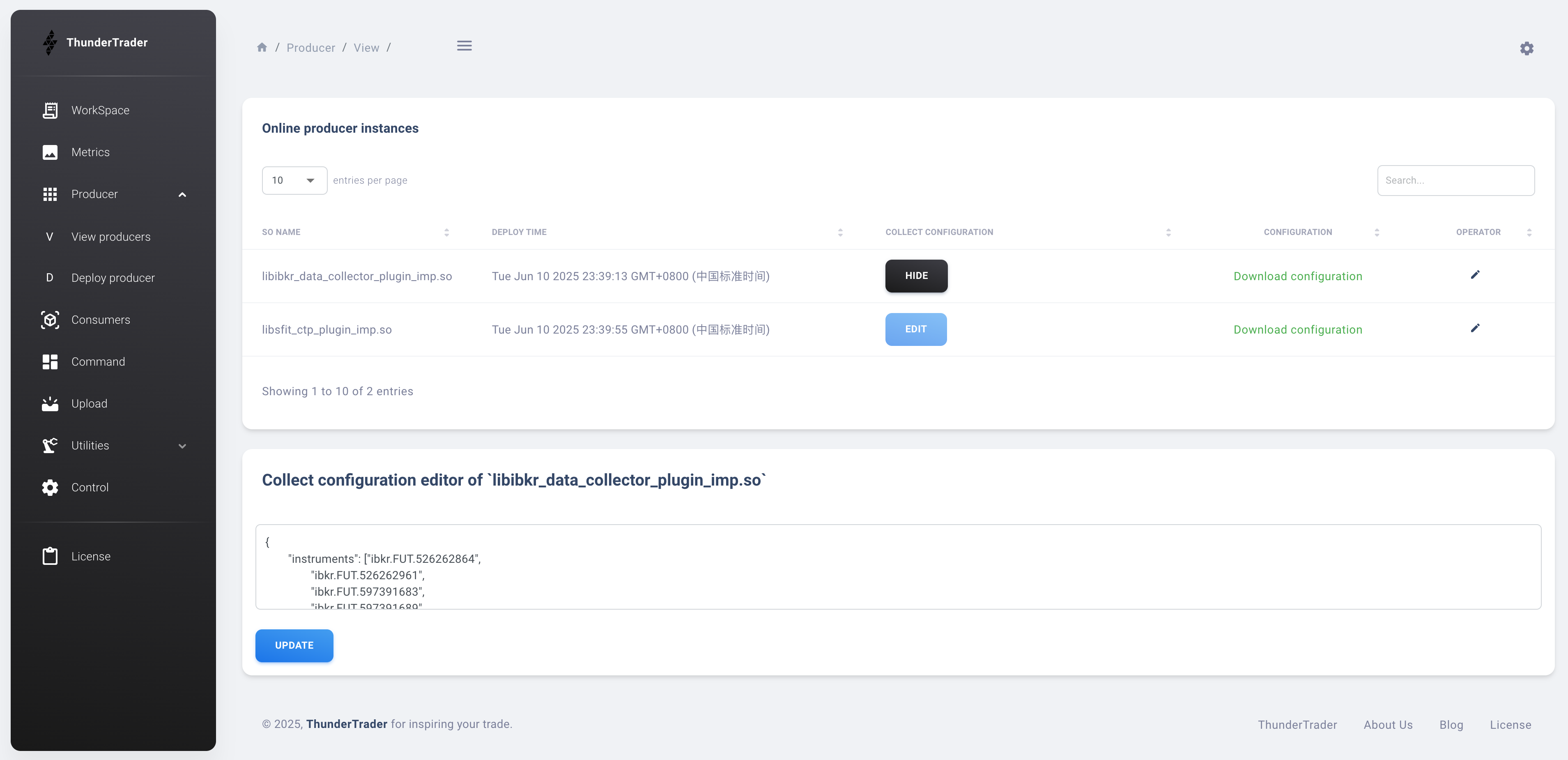Click the License clipboard icon

pyautogui.click(x=50, y=556)
